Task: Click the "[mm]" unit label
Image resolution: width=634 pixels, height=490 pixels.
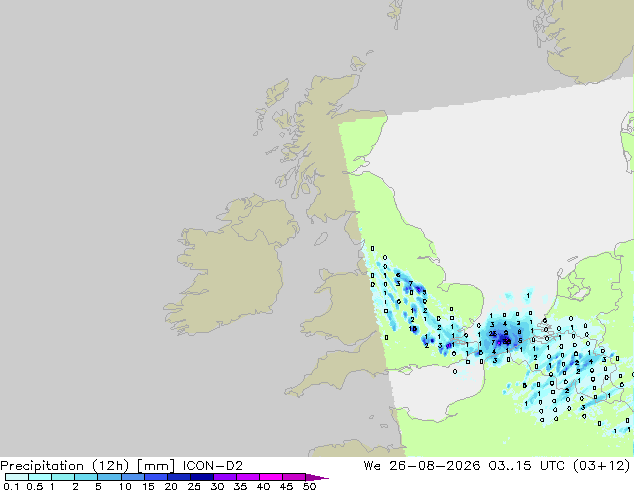Action: tap(156, 466)
